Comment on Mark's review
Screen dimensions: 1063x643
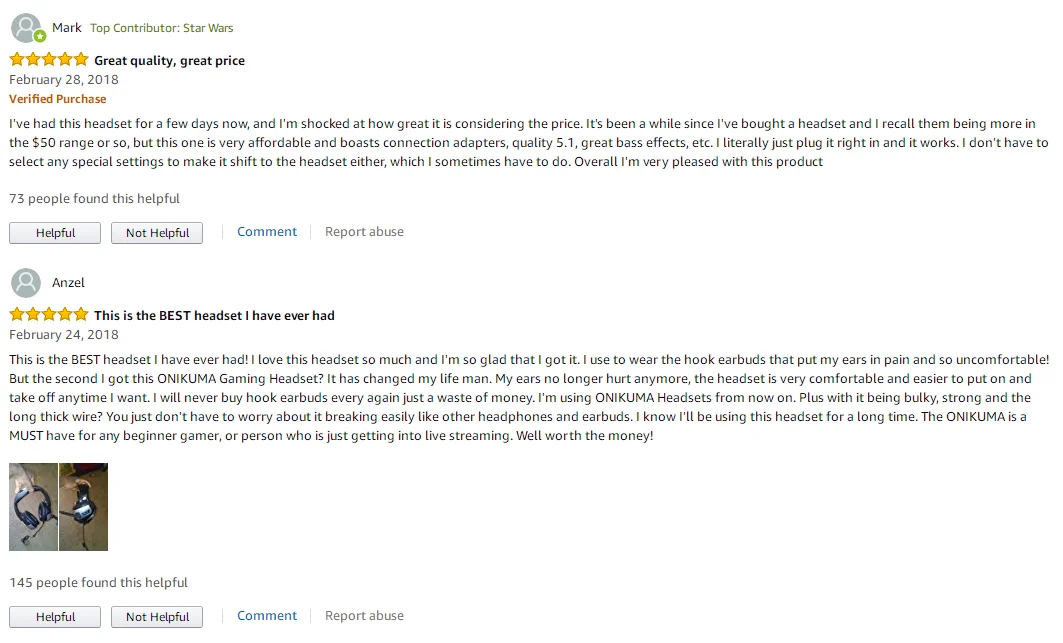point(267,232)
